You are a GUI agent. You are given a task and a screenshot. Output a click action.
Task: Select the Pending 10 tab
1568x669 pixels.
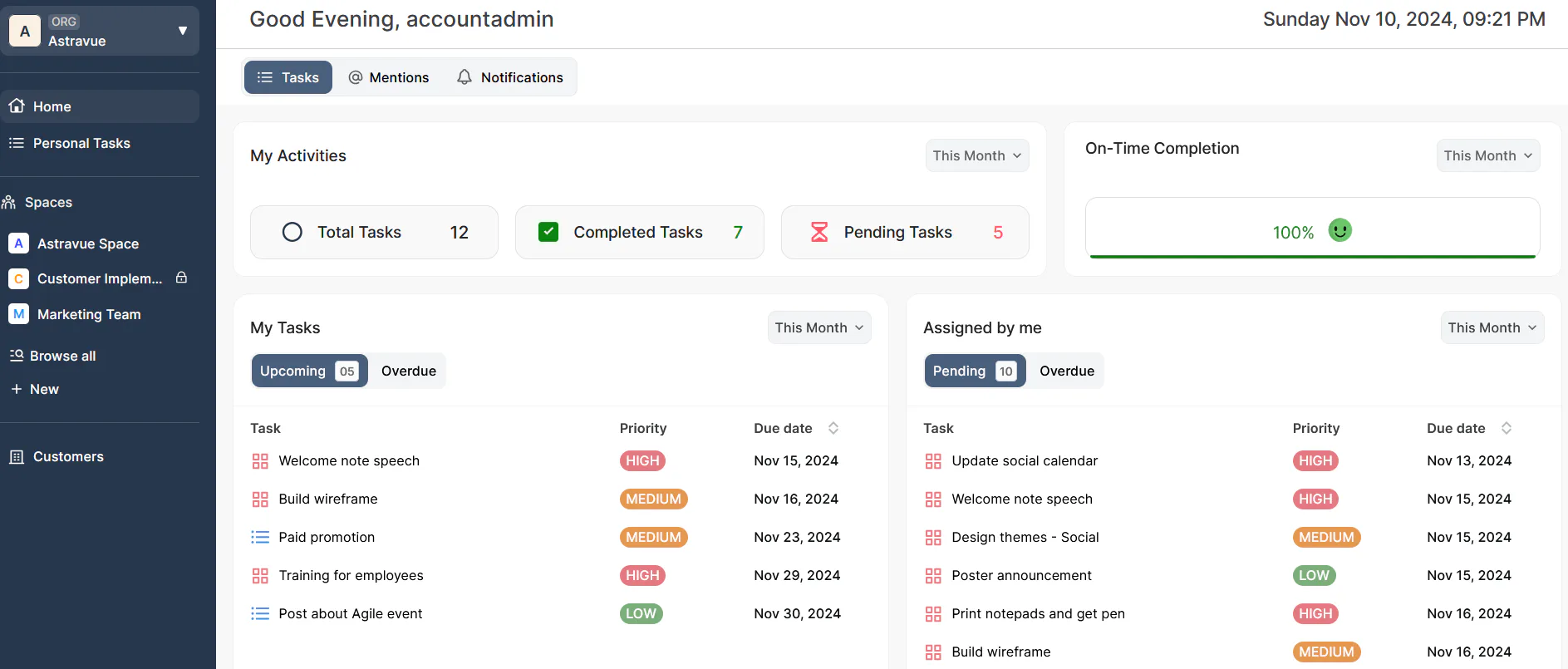click(x=976, y=371)
